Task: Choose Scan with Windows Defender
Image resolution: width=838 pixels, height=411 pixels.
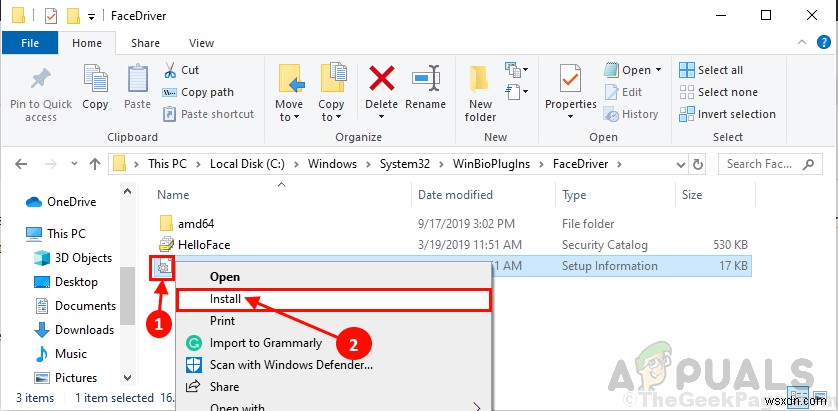Action: 333,365
